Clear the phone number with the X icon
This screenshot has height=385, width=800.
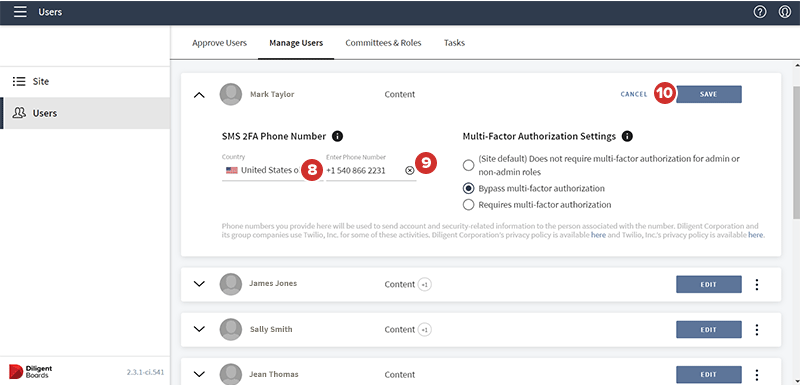[x=410, y=171]
